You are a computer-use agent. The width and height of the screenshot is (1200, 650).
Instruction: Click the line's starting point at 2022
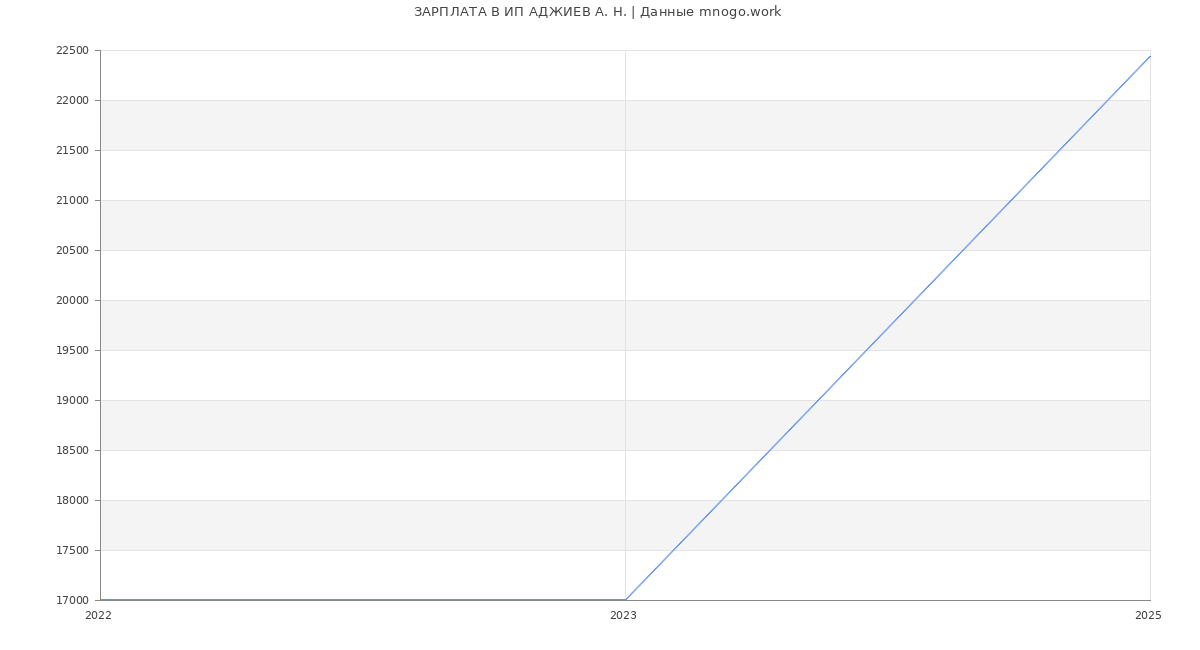pyautogui.click(x=101, y=600)
